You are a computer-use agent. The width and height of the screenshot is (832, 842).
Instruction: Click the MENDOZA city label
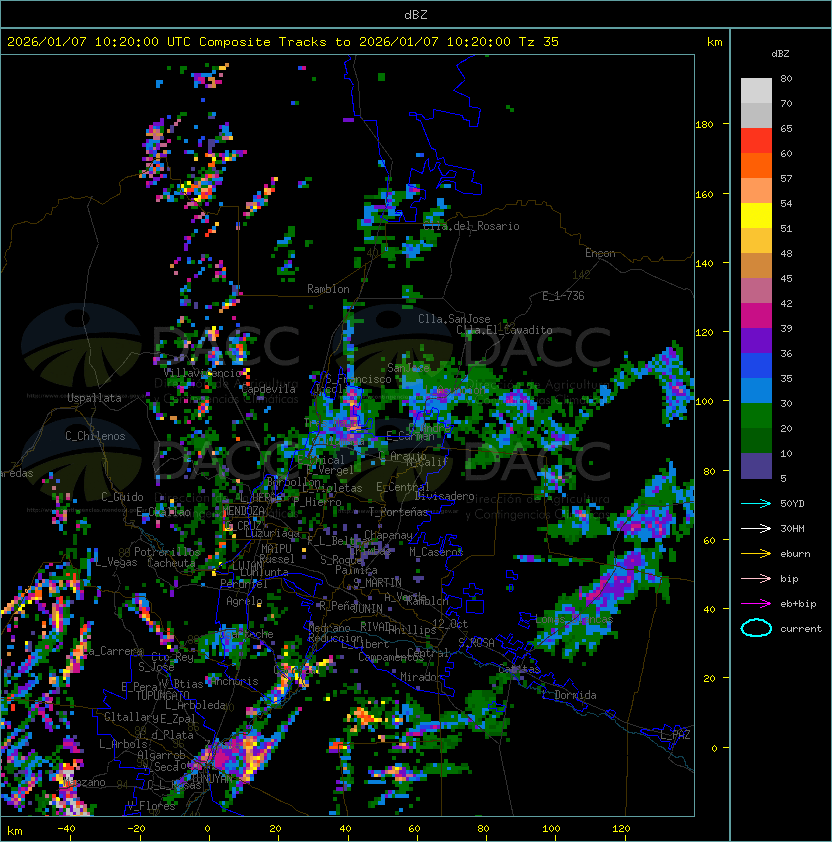(243, 511)
